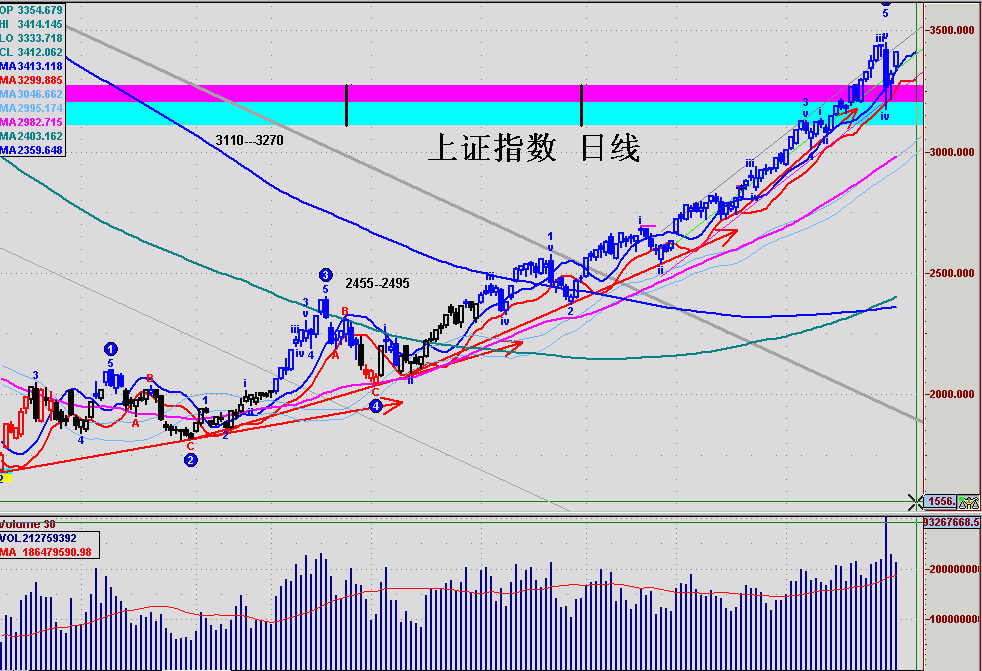The image size is (982, 671).
Task: Click the 2000.000 price axis label
Action: [x=952, y=394]
